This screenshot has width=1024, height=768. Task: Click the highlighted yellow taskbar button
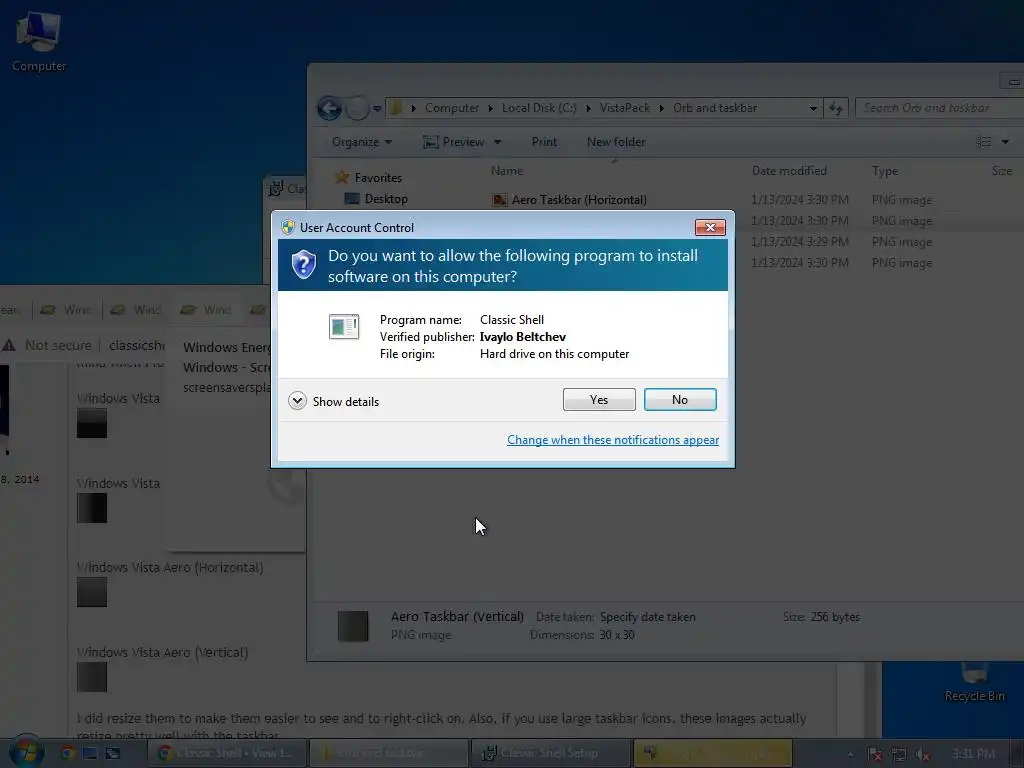point(712,753)
